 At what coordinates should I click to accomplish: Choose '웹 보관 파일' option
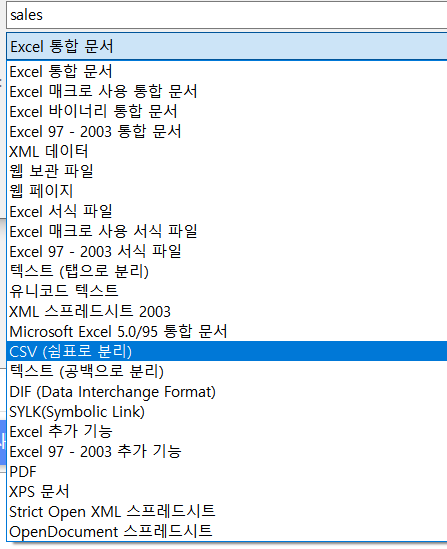(x=226, y=172)
